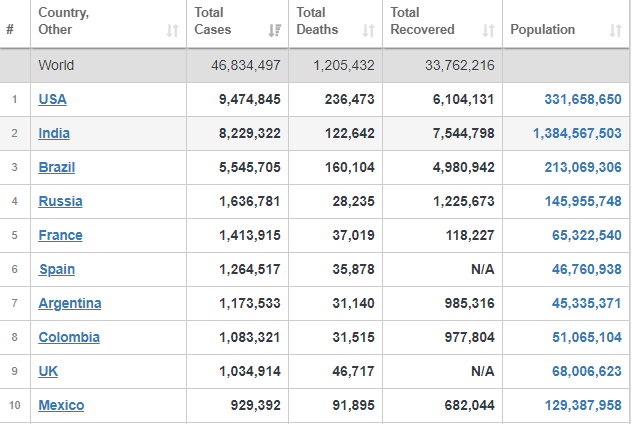Select Colombia total deaths 31,515

point(354,337)
